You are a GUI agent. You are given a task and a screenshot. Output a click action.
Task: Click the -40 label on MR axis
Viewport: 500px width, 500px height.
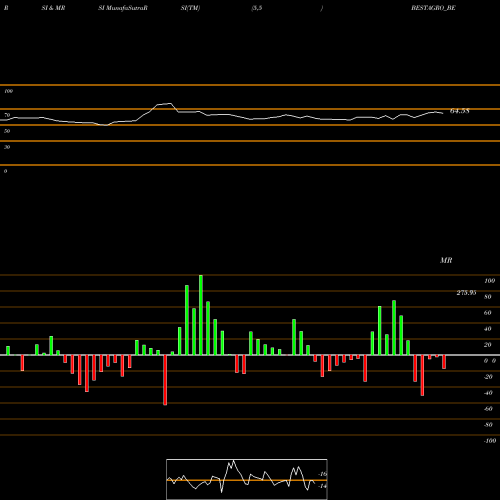tap(488, 393)
